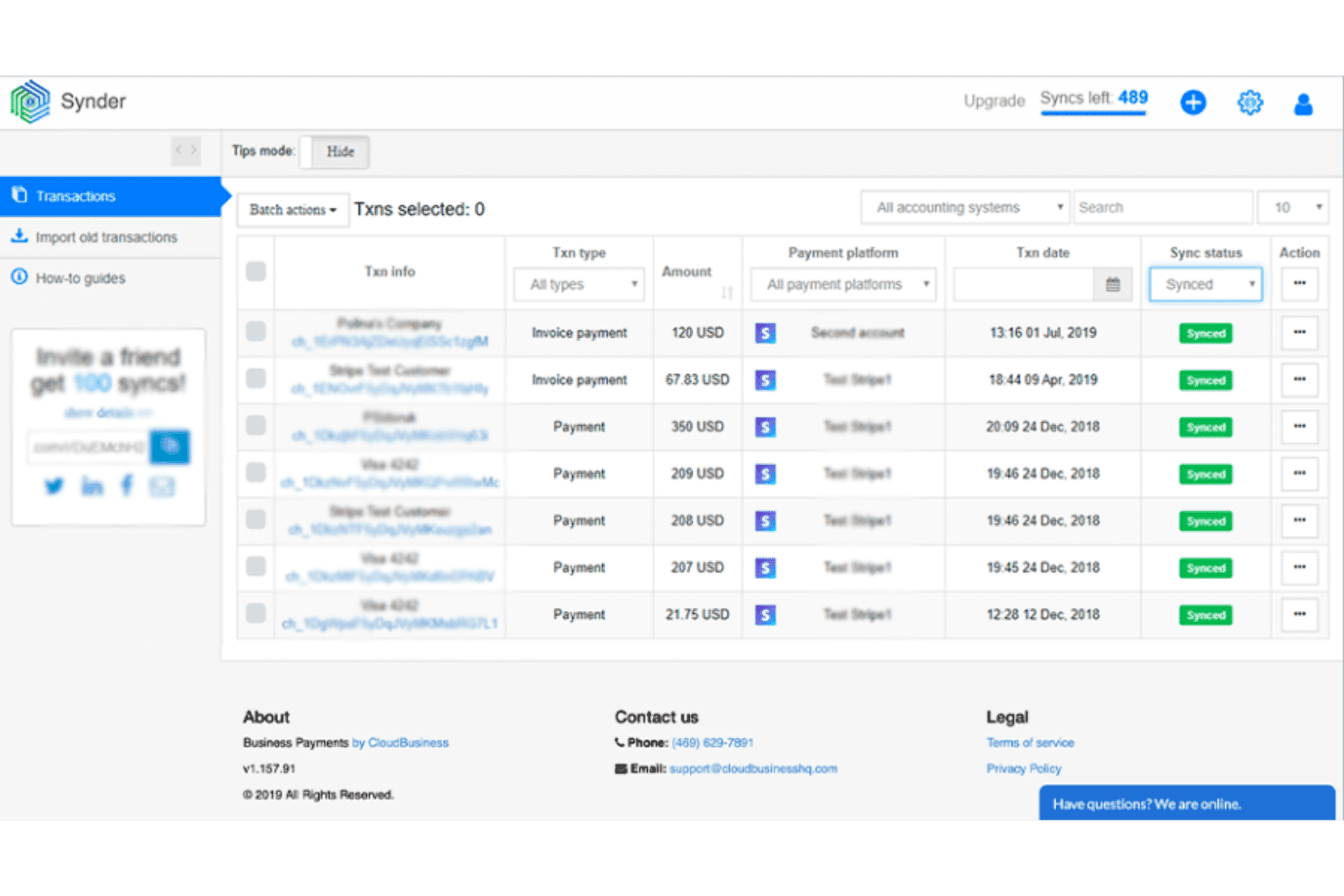Click support email address link

click(753, 769)
